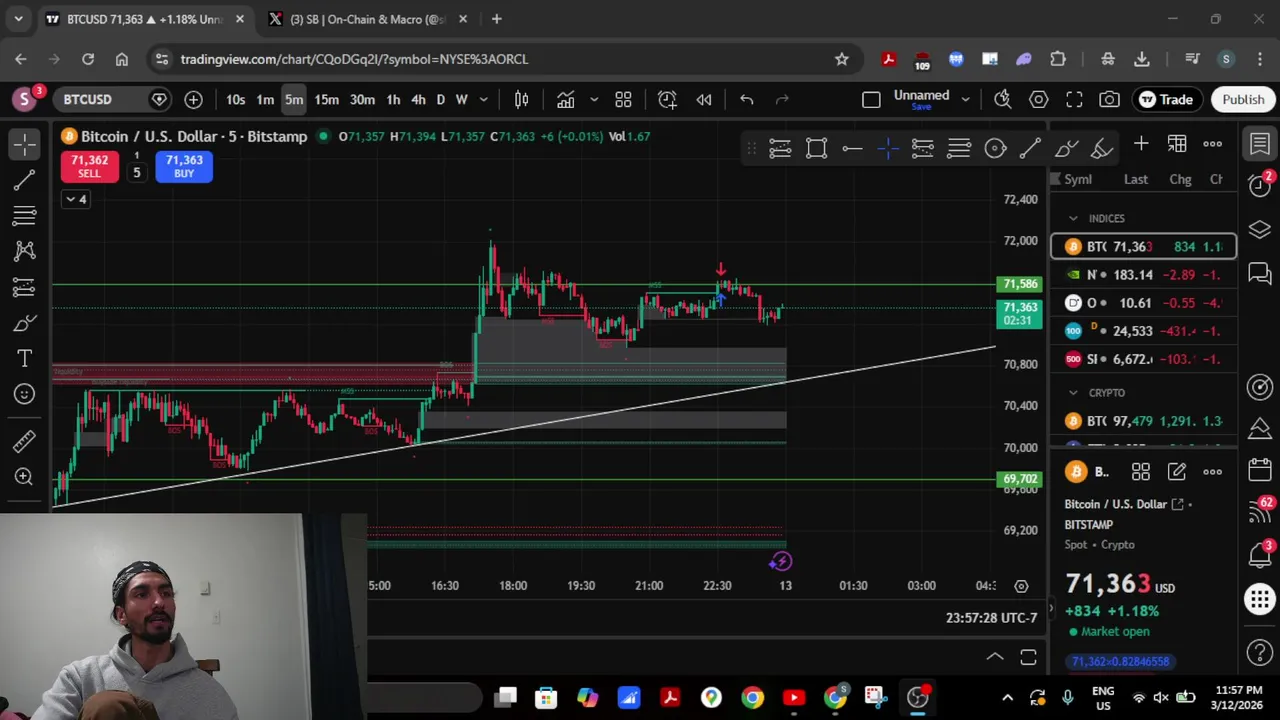This screenshot has width=1280, height=720.
Task: Click the Trade button
Action: (x=1166, y=99)
